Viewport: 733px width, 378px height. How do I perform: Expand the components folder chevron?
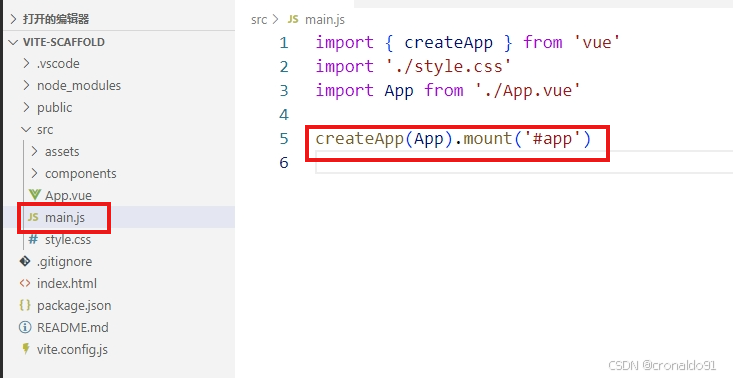point(35,173)
